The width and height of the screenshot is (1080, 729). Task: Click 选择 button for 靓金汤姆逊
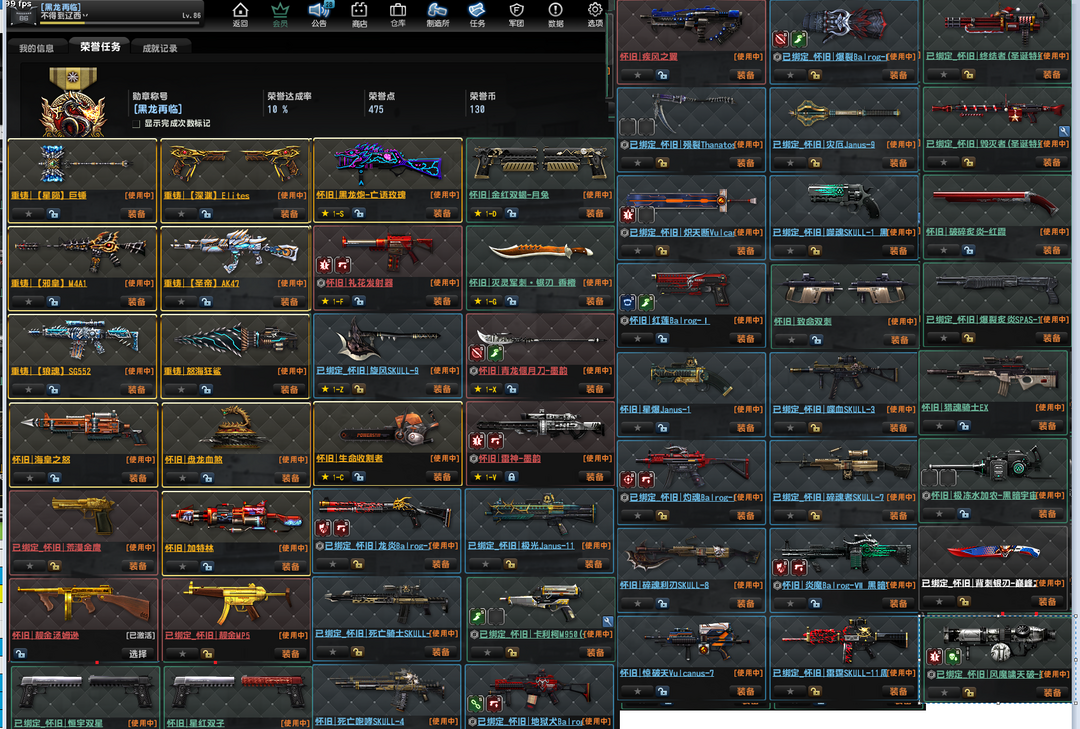[136, 653]
